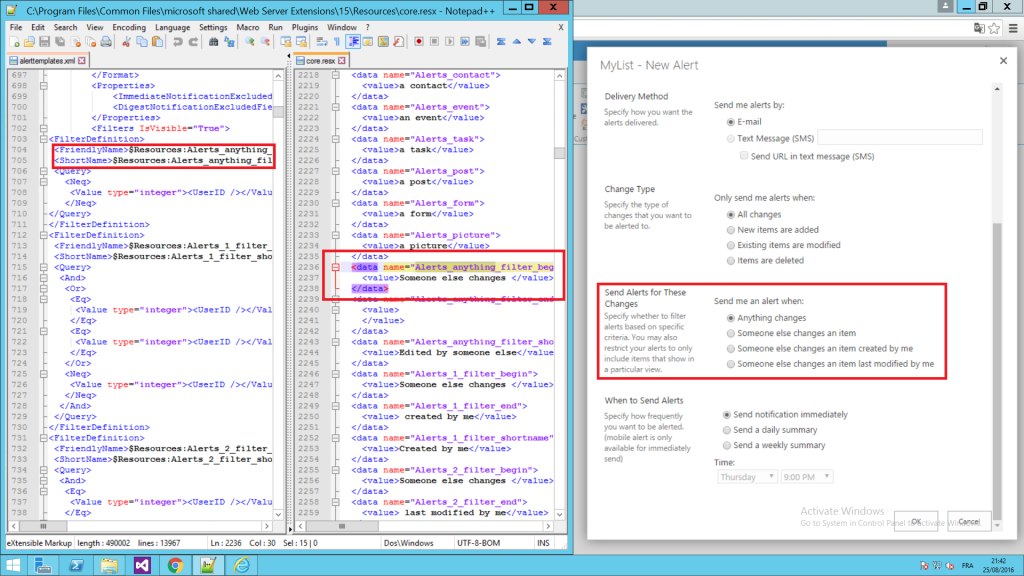Viewport: 1024px width, 576px height.
Task: Open the Plugins menu
Action: (304, 27)
